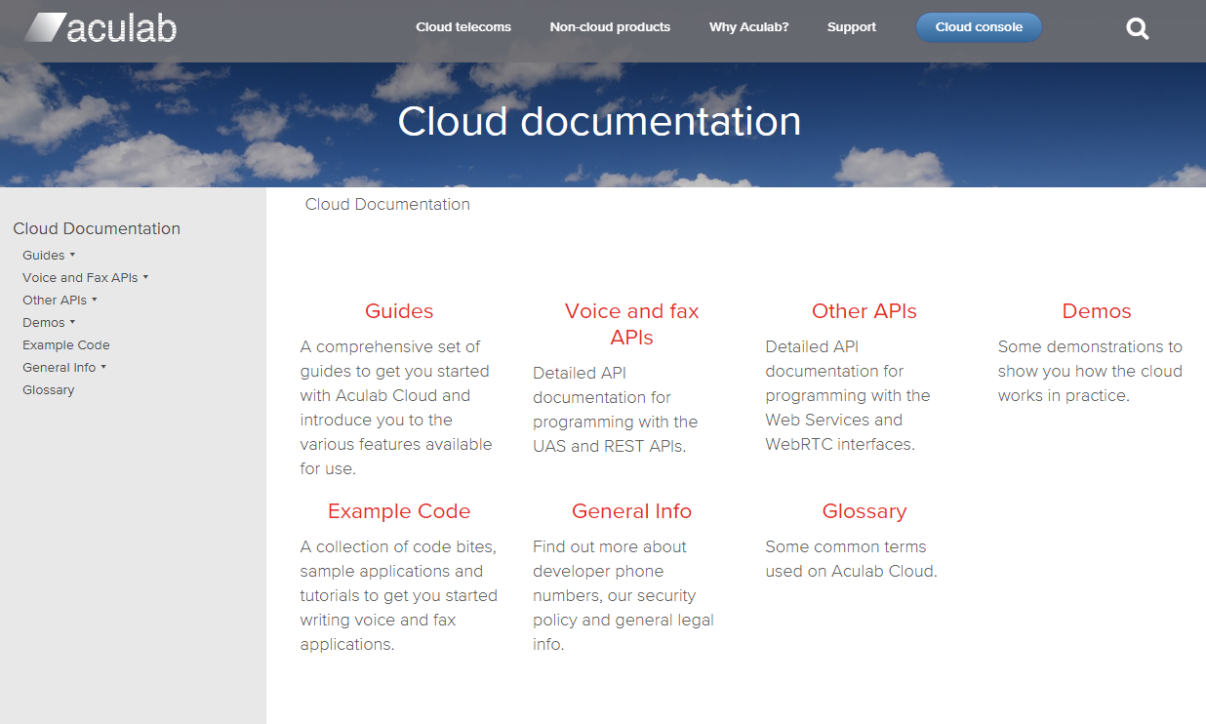Open Glossary in the sidebar
Viewport: 1206px width, 724px height.
pyautogui.click(x=48, y=390)
